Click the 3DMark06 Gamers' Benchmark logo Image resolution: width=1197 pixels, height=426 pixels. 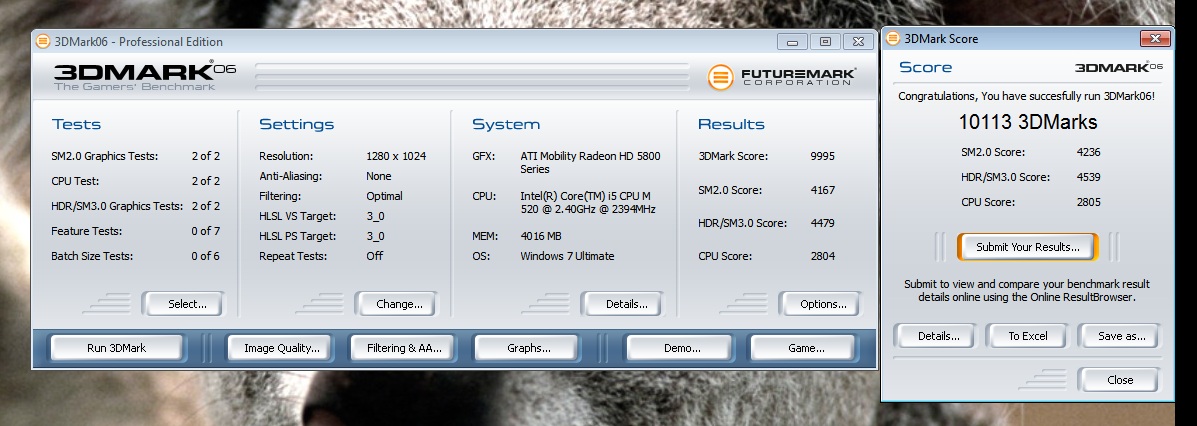(x=144, y=76)
